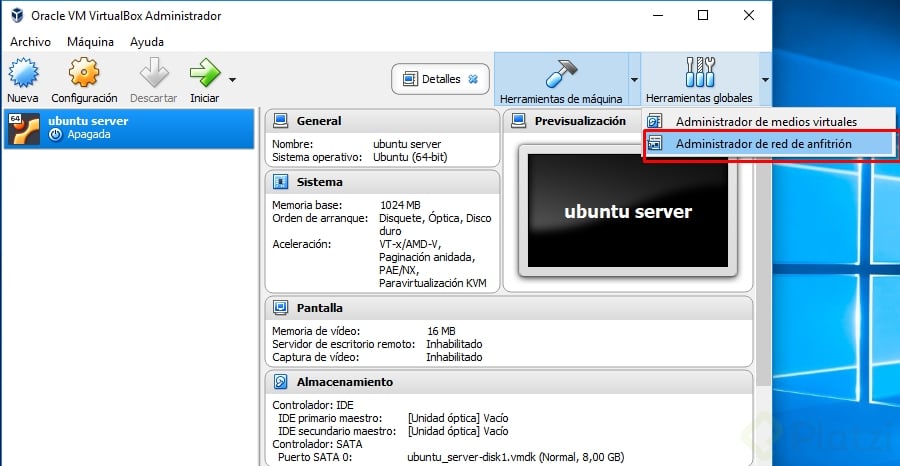Start the VM with Iniciar arrow
900x466 pixels.
click(x=205, y=73)
